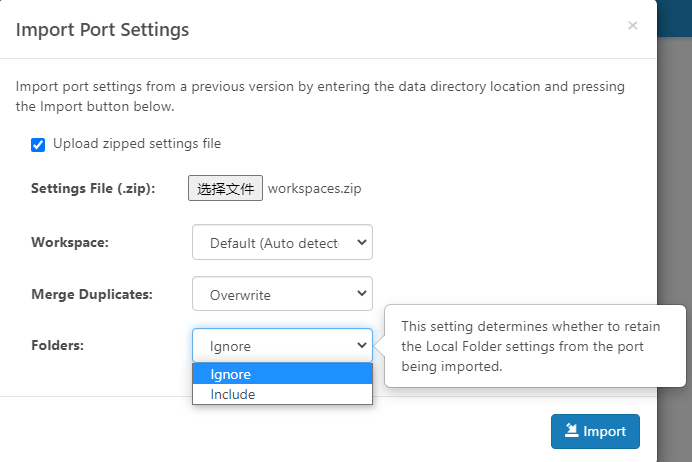Viewport: 692px width, 462px height.
Task: Close the Import Port Settings dialog
Action: click(632, 26)
